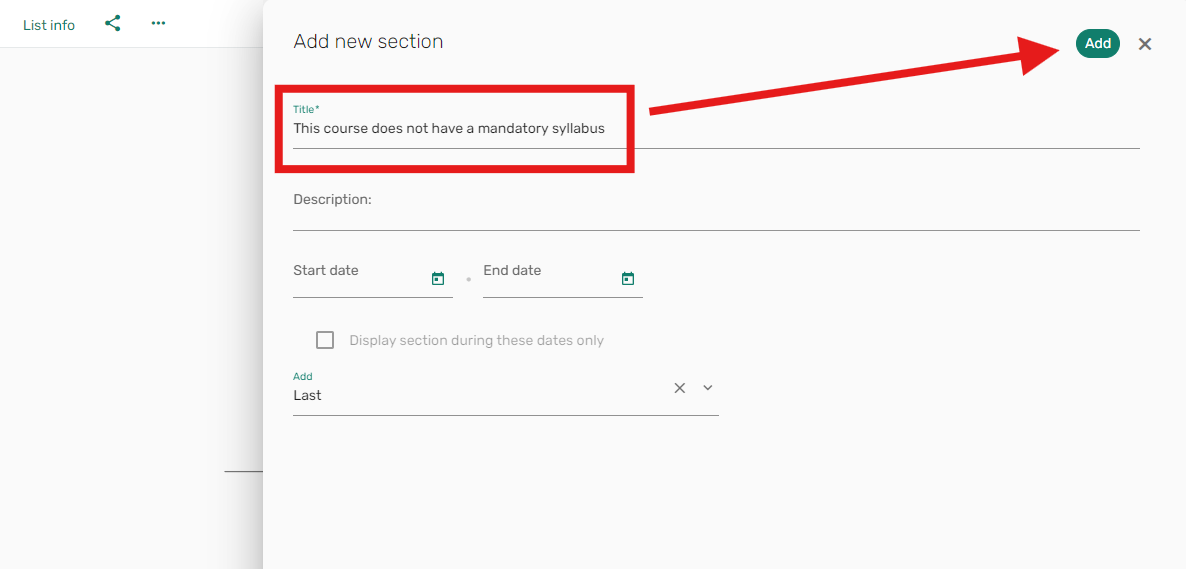Click the dimmed page area beside the panel
Screen dimensions: 1186x569
(x=131, y=303)
